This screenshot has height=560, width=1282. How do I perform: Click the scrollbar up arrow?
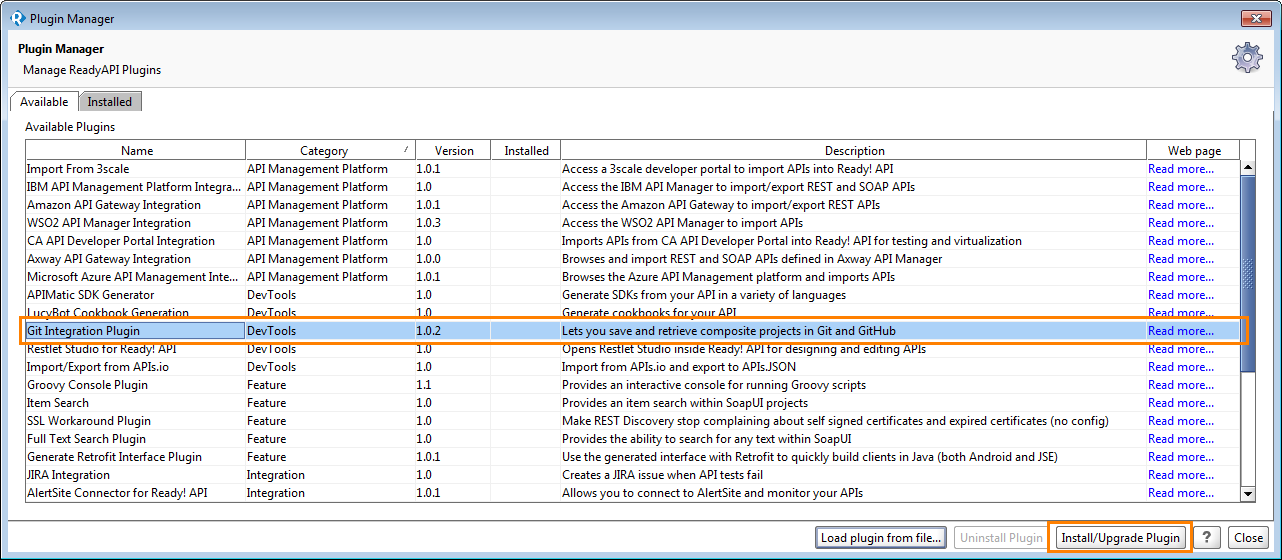(1248, 169)
